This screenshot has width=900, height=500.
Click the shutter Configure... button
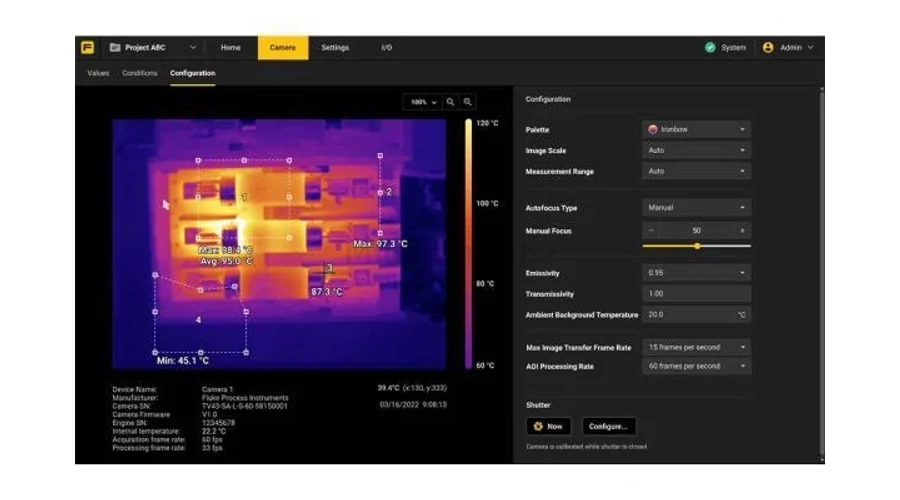tap(608, 427)
